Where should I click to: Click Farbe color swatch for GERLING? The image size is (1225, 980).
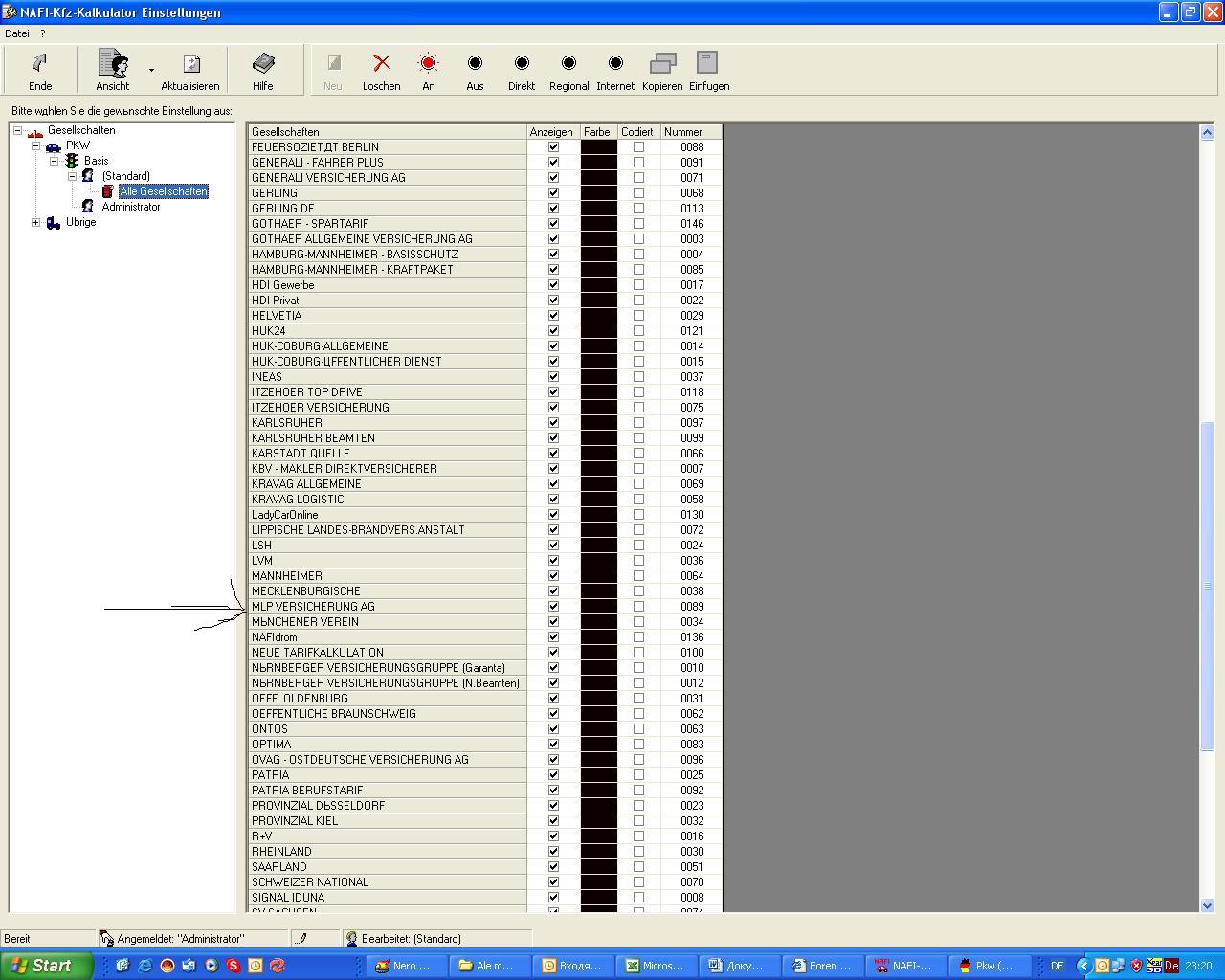pos(599,192)
